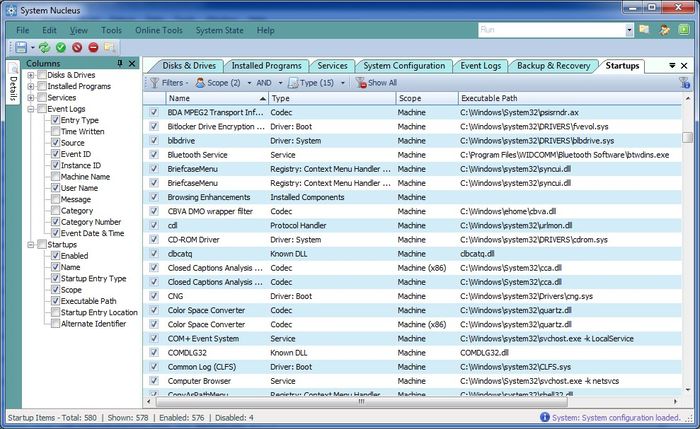Select the Browsing Enhancements row
The width and height of the screenshot is (700, 429).
pos(412,197)
